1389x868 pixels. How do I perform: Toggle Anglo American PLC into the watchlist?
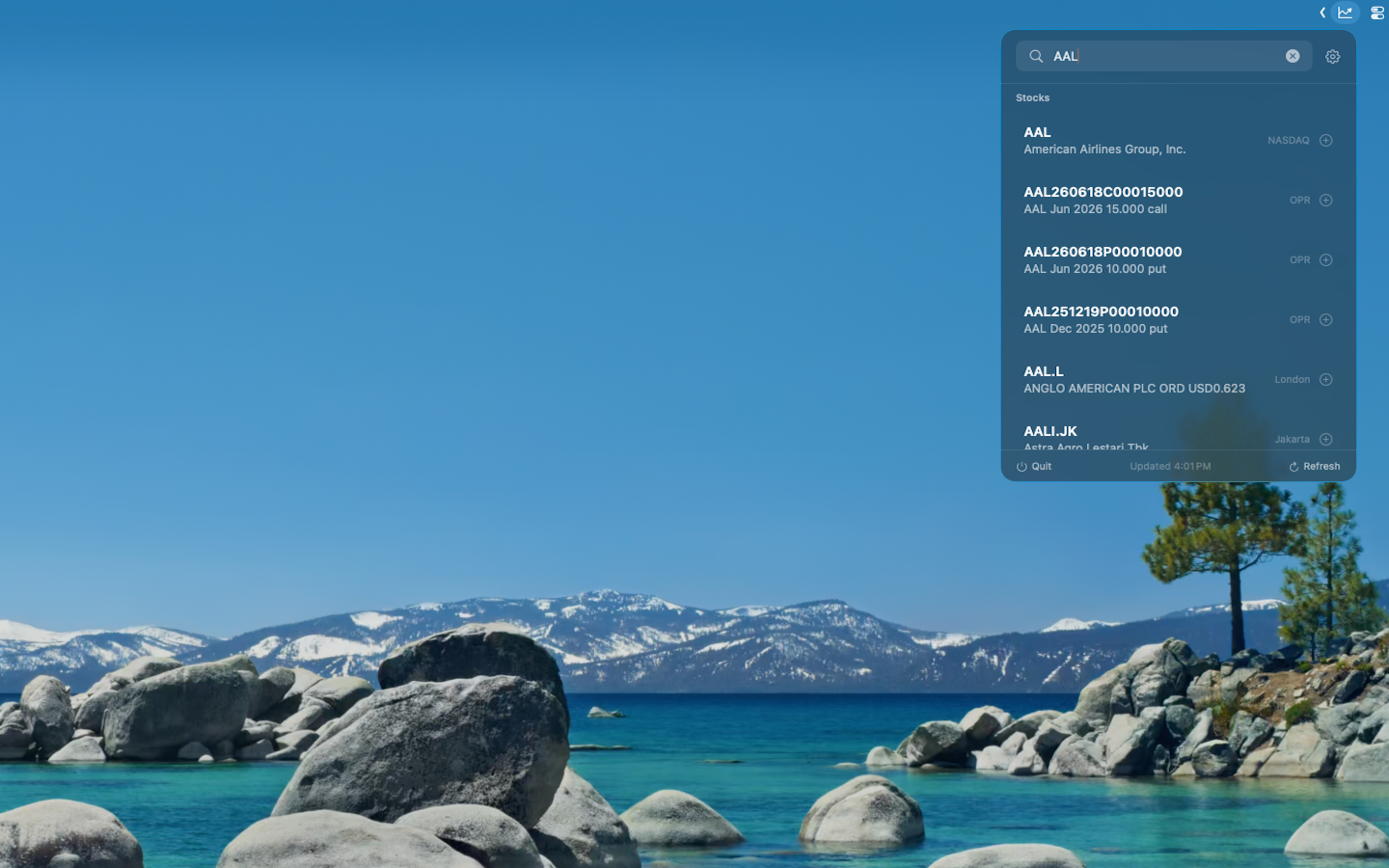click(x=1326, y=379)
